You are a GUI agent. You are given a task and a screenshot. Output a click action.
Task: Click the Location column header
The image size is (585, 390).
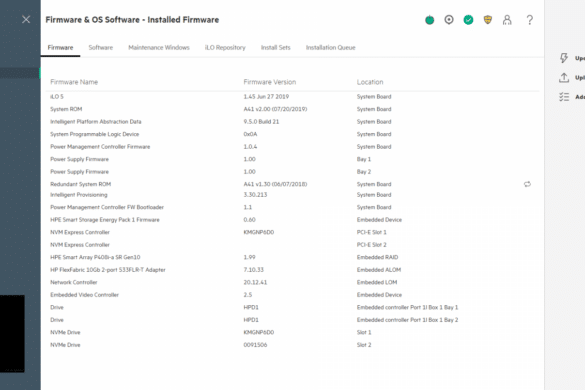(x=370, y=82)
